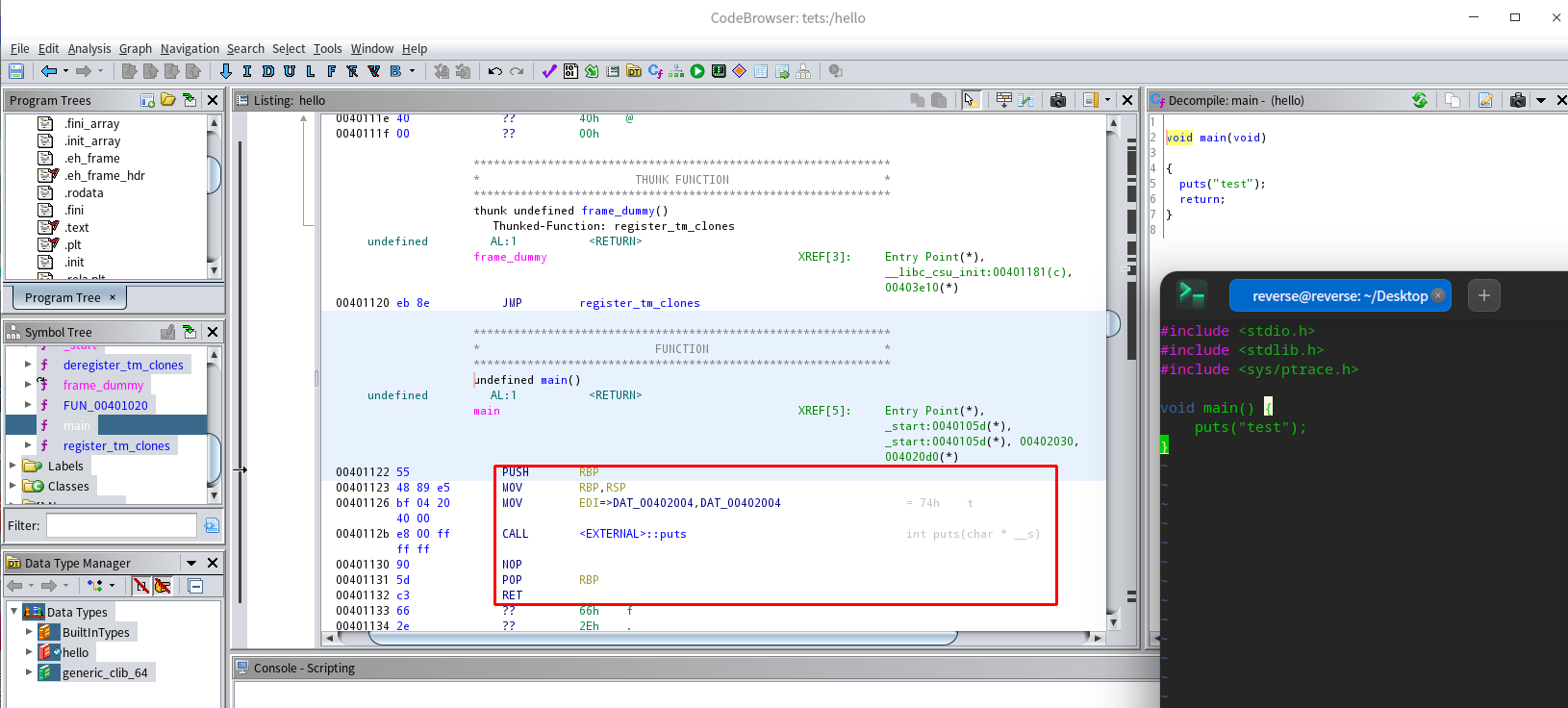This screenshot has width=1568, height=708.
Task: Open the Navigation menu
Action: coord(190,49)
